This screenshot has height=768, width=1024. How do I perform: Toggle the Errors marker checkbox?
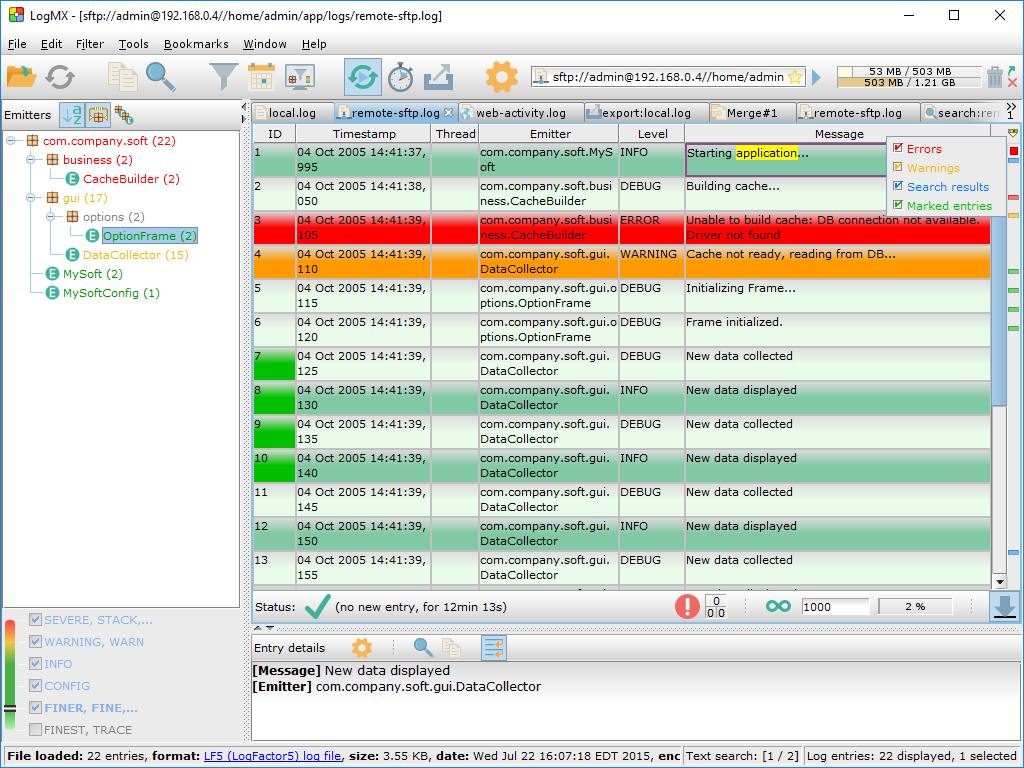[x=898, y=148]
